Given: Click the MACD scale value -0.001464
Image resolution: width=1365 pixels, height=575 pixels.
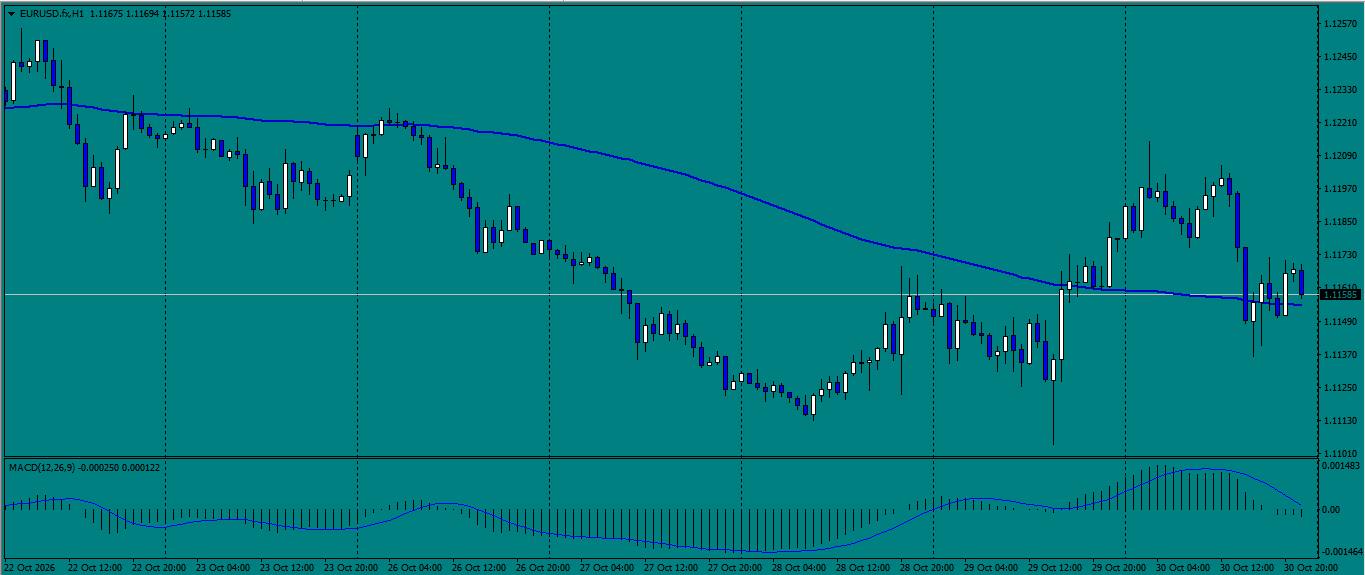Looking at the screenshot, I should tap(1341, 552).
